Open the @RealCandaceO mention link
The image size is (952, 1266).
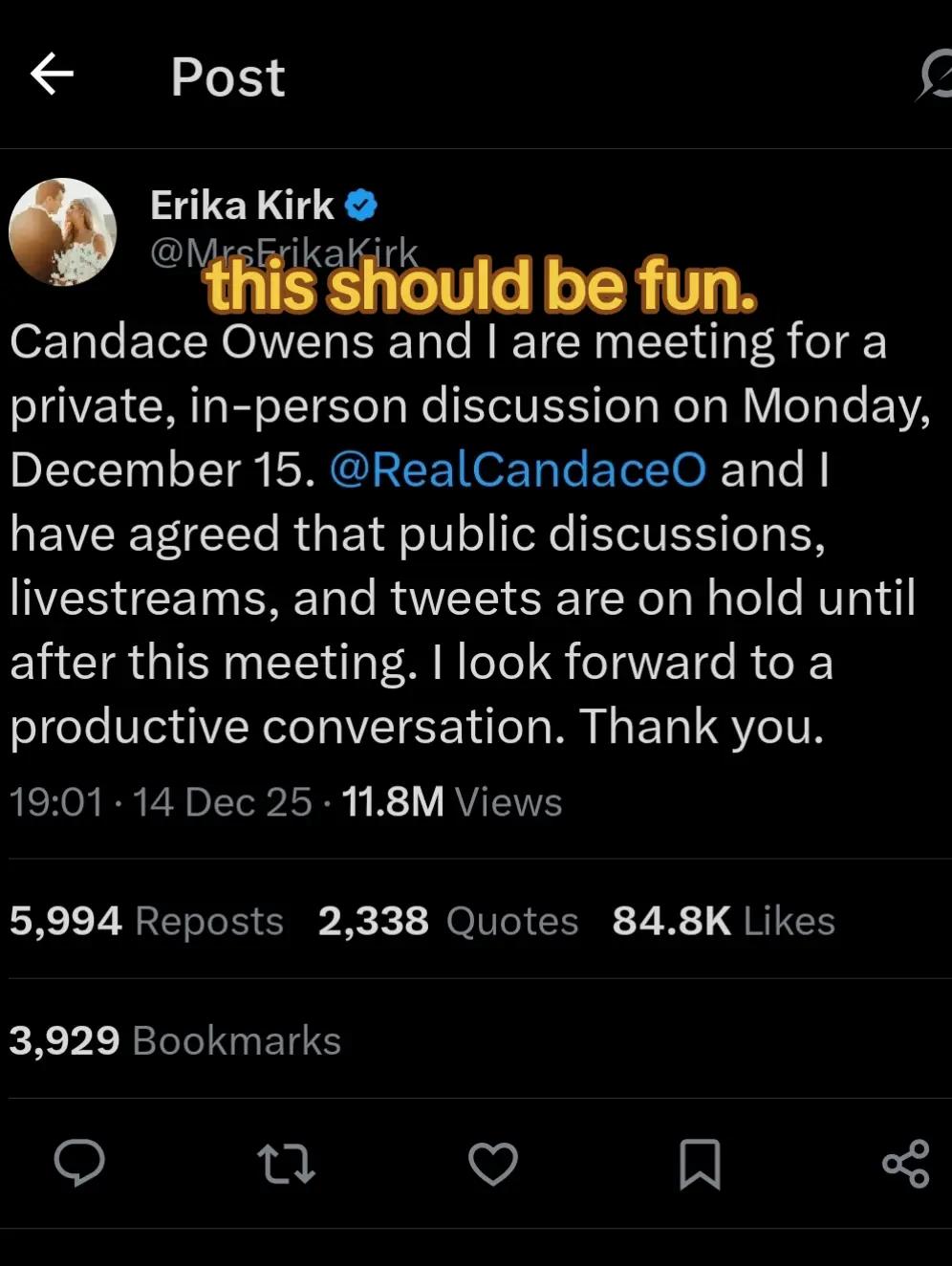518,469
